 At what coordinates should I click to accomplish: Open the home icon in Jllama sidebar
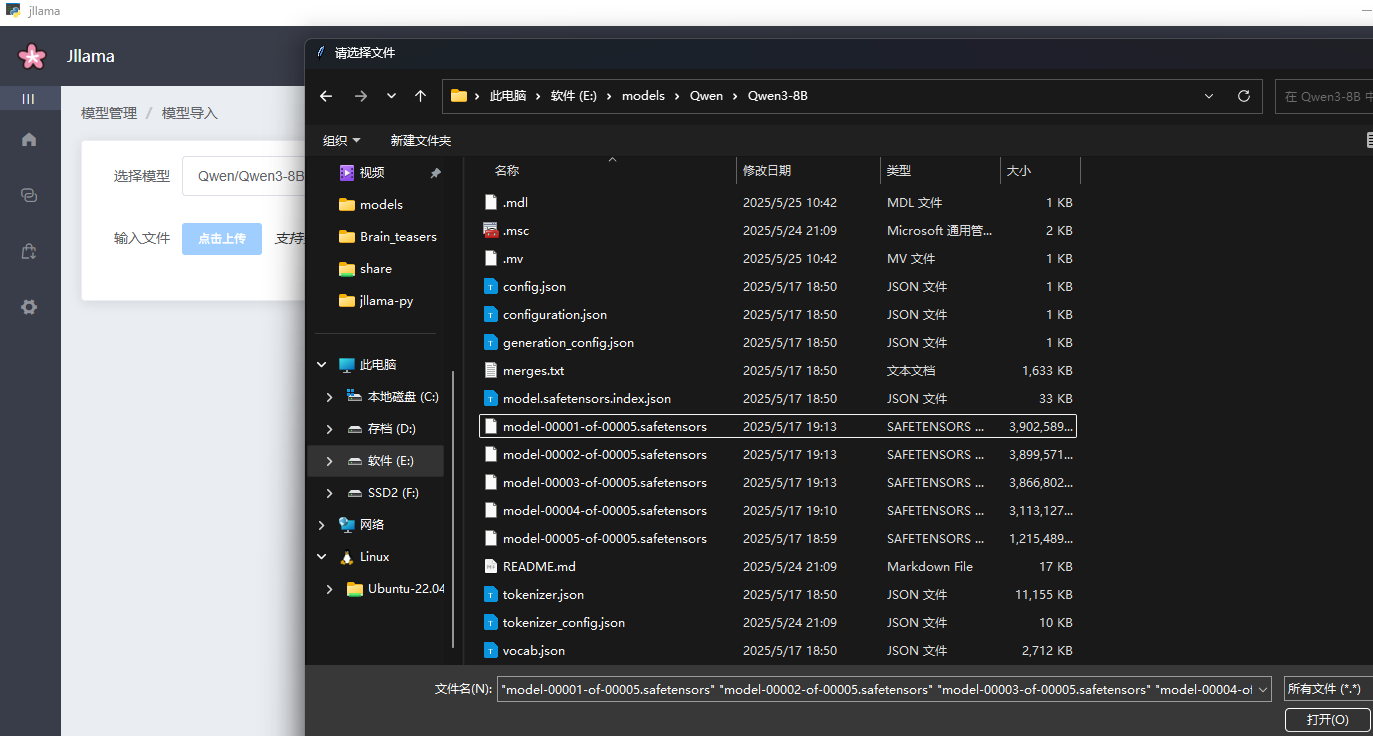tap(29, 139)
